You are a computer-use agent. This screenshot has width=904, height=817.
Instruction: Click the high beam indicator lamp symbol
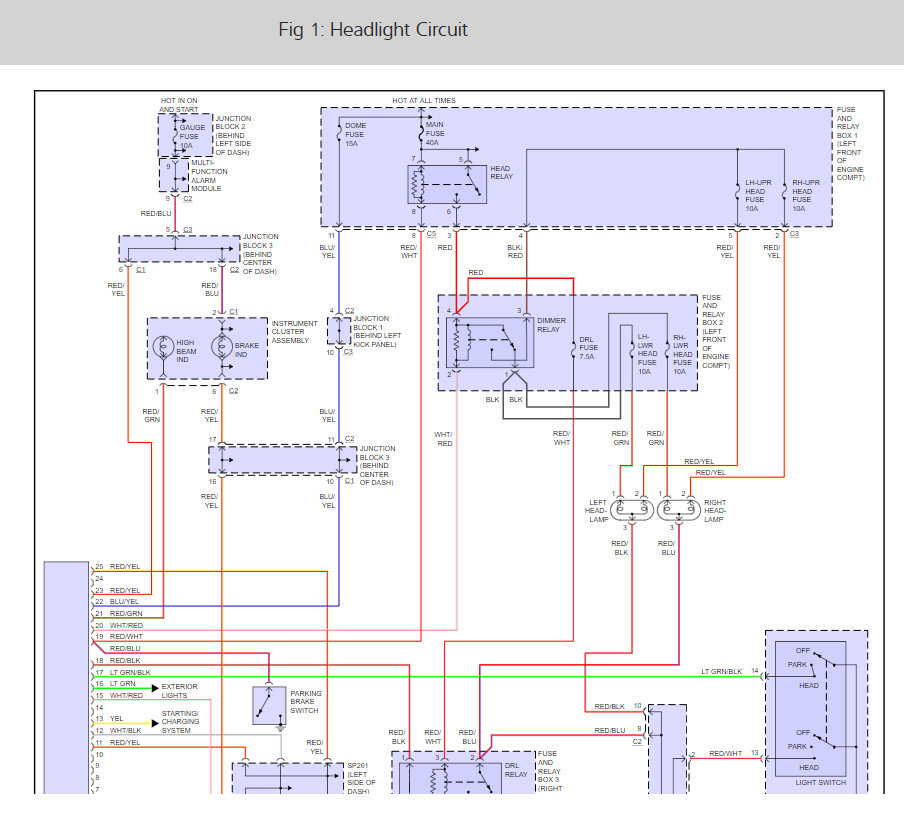[163, 347]
